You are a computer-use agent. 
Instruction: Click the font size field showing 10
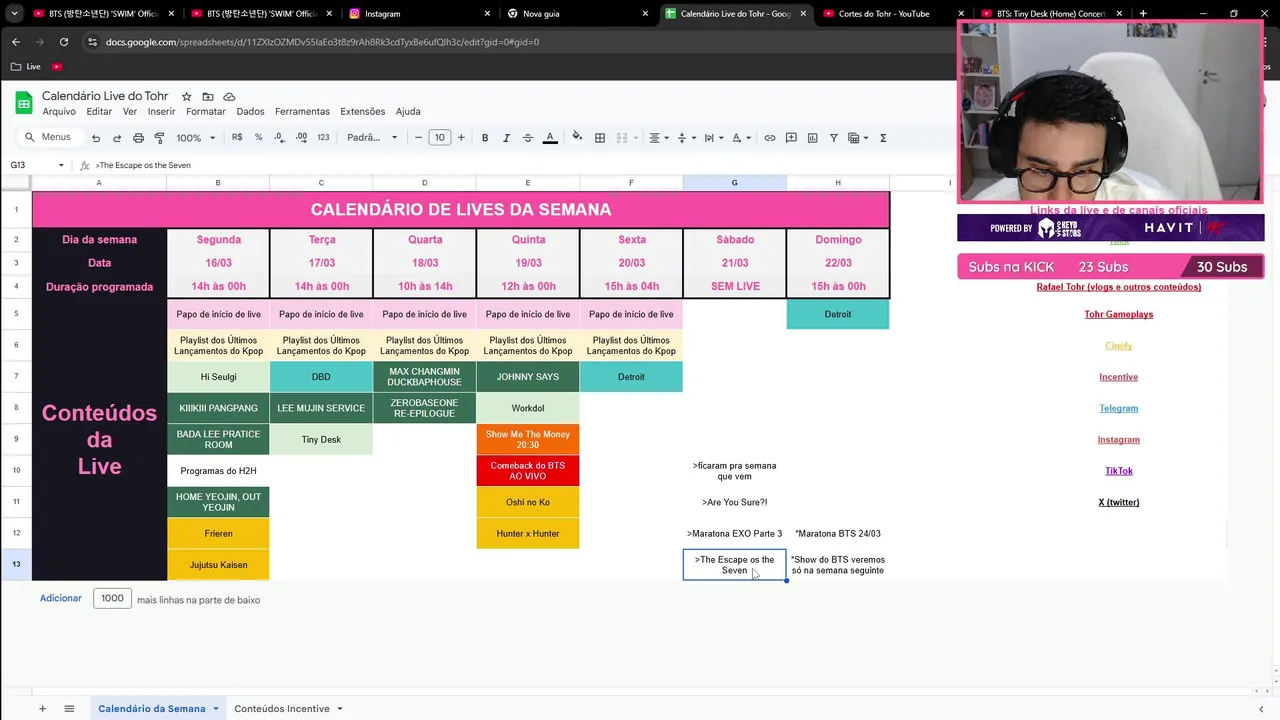pos(440,138)
